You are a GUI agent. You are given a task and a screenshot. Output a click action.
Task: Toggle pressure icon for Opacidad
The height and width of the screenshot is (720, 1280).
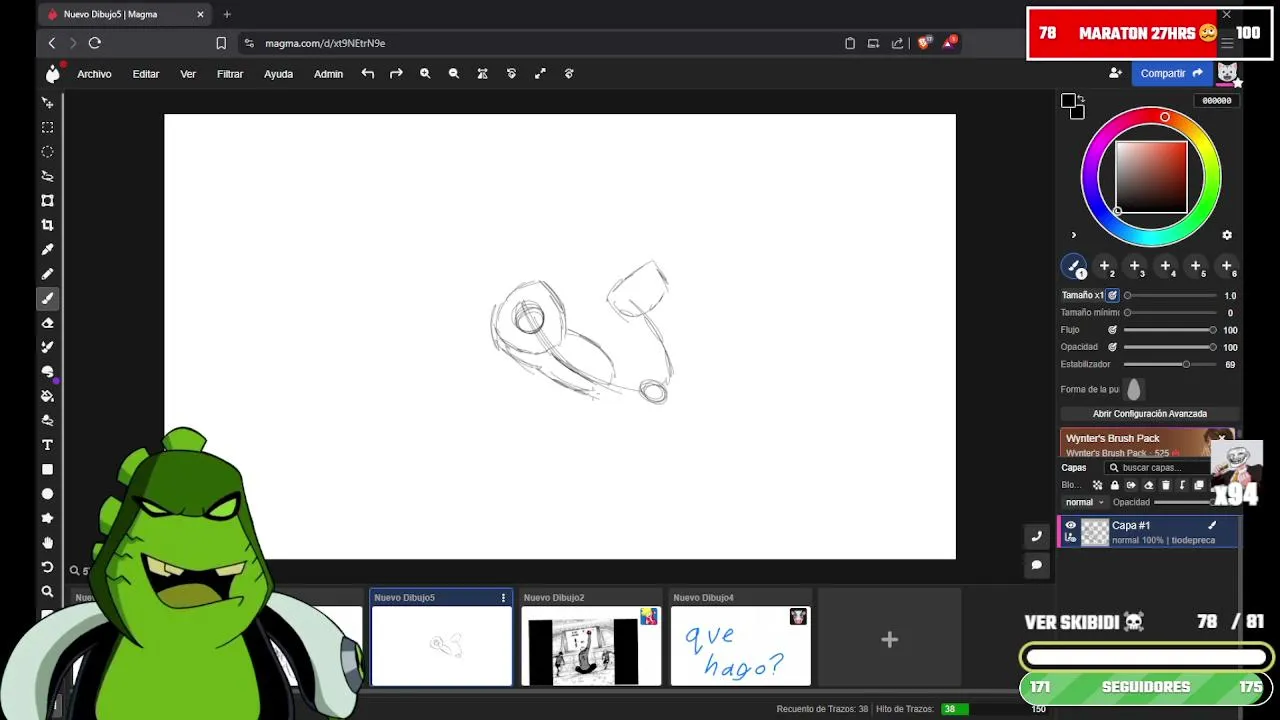1112,347
